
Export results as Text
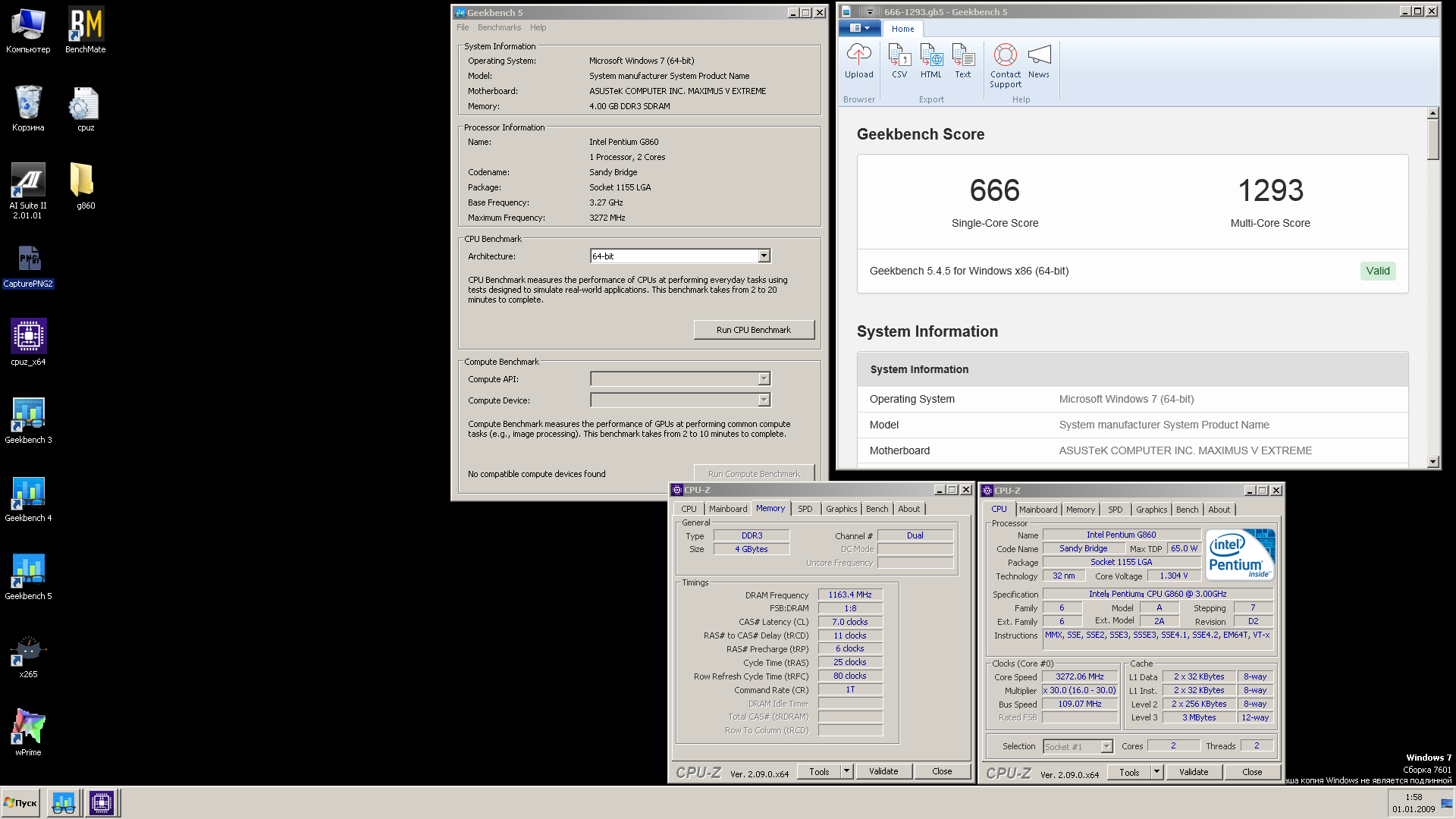point(963,61)
